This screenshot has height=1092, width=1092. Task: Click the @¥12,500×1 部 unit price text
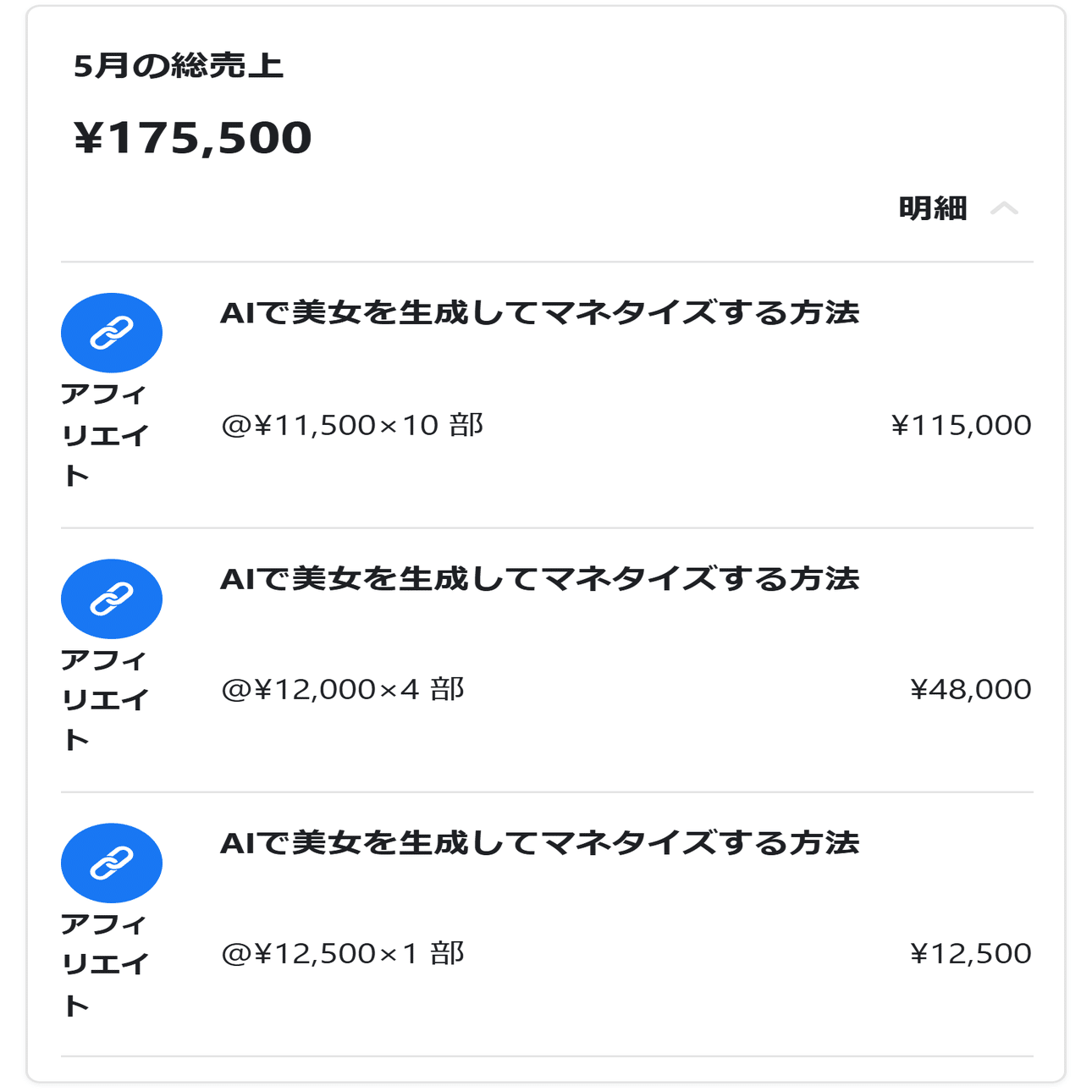click(343, 954)
